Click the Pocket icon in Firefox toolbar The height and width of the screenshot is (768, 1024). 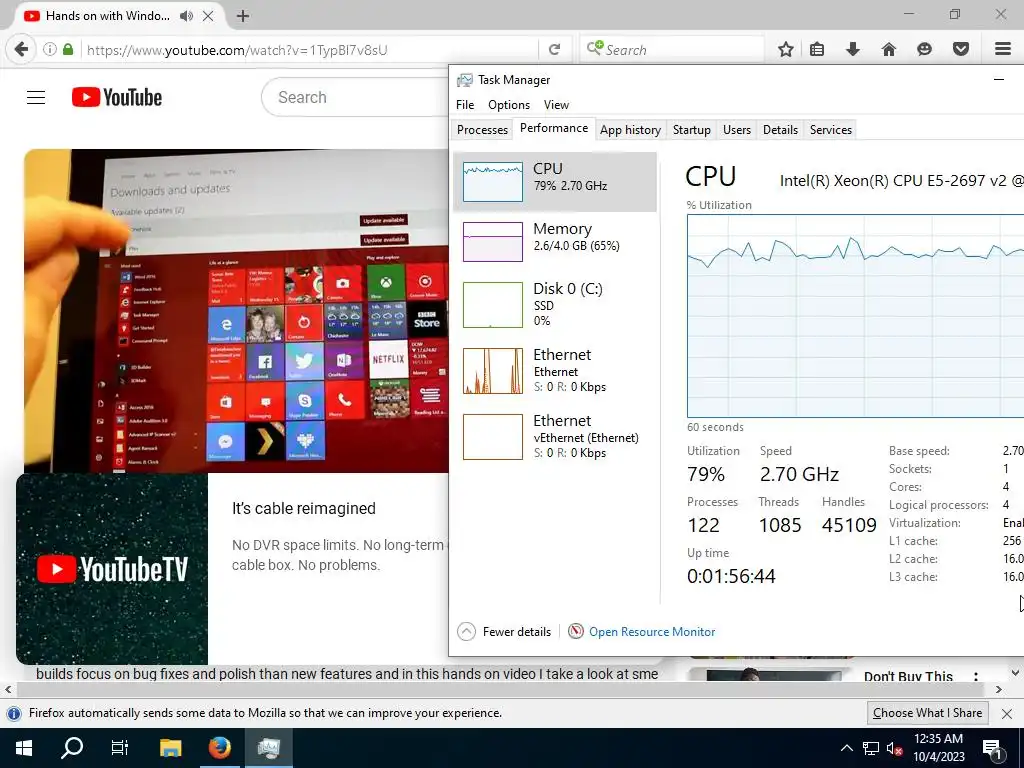point(960,50)
